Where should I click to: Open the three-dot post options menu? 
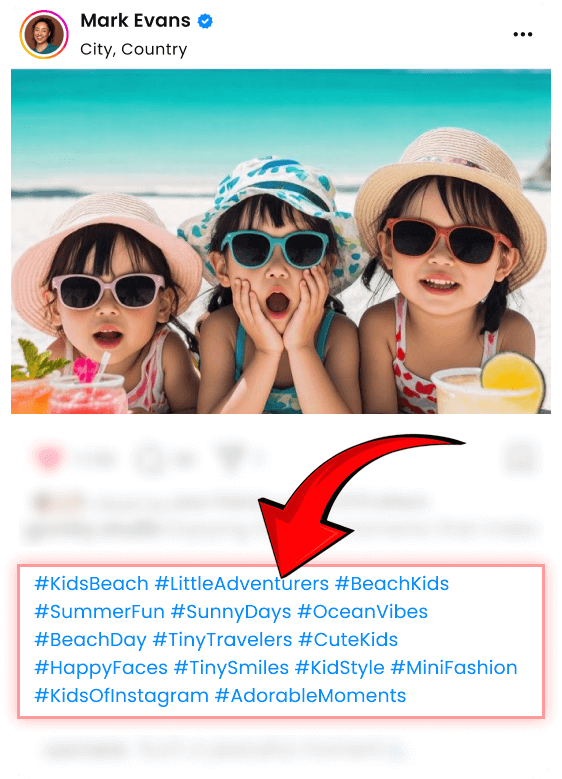pos(523,34)
